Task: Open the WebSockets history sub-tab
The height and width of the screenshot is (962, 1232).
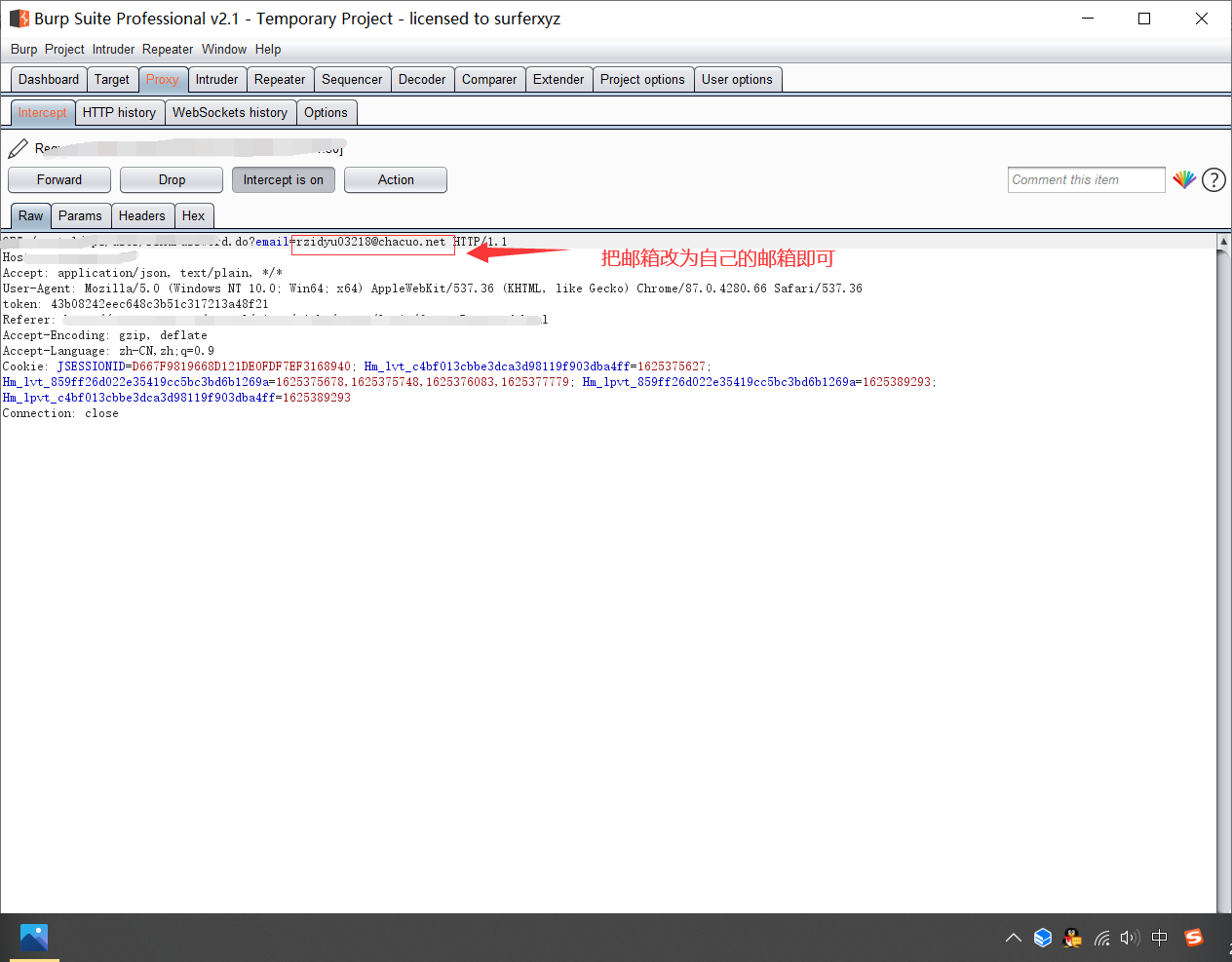Action: pos(230,112)
